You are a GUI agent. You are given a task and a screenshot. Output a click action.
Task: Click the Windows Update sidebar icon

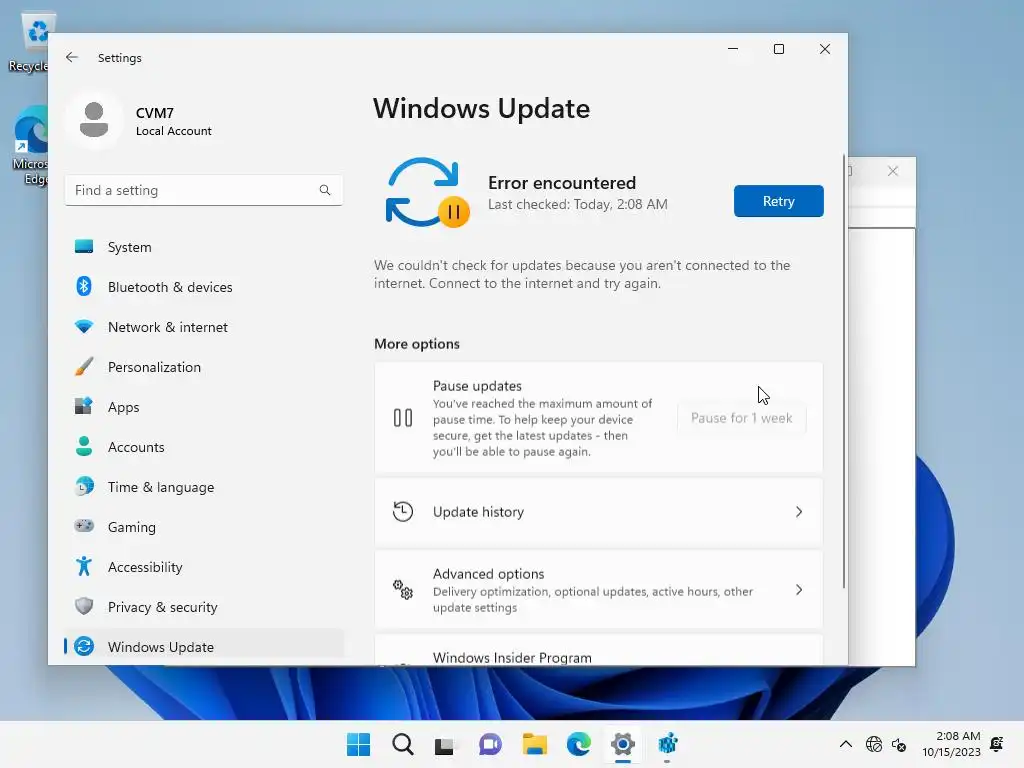pyautogui.click(x=84, y=647)
